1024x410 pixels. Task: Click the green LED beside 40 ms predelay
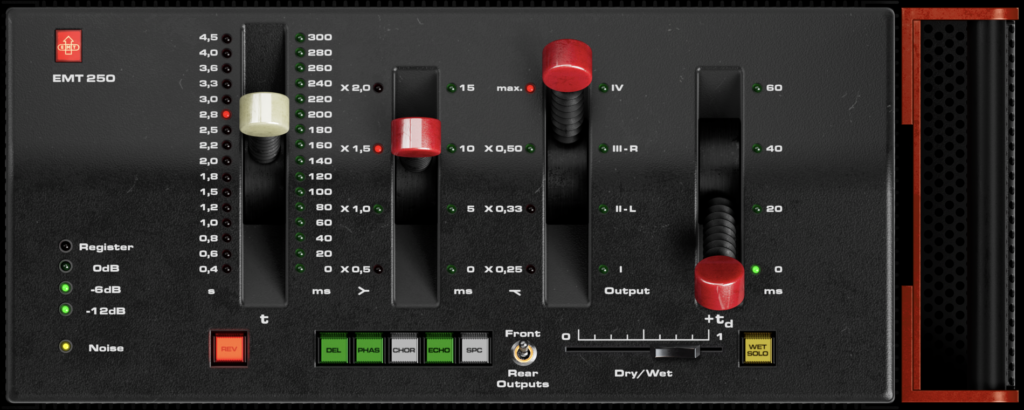click(756, 148)
